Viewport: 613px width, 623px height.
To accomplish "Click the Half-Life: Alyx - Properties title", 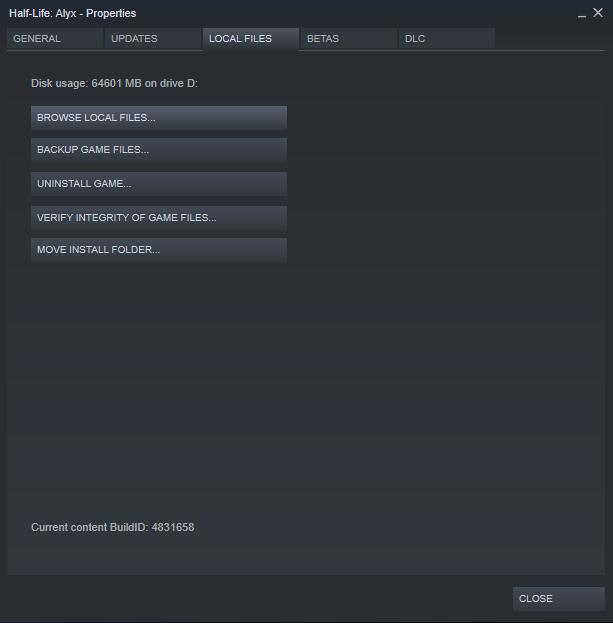I will pyautogui.click(x=72, y=14).
